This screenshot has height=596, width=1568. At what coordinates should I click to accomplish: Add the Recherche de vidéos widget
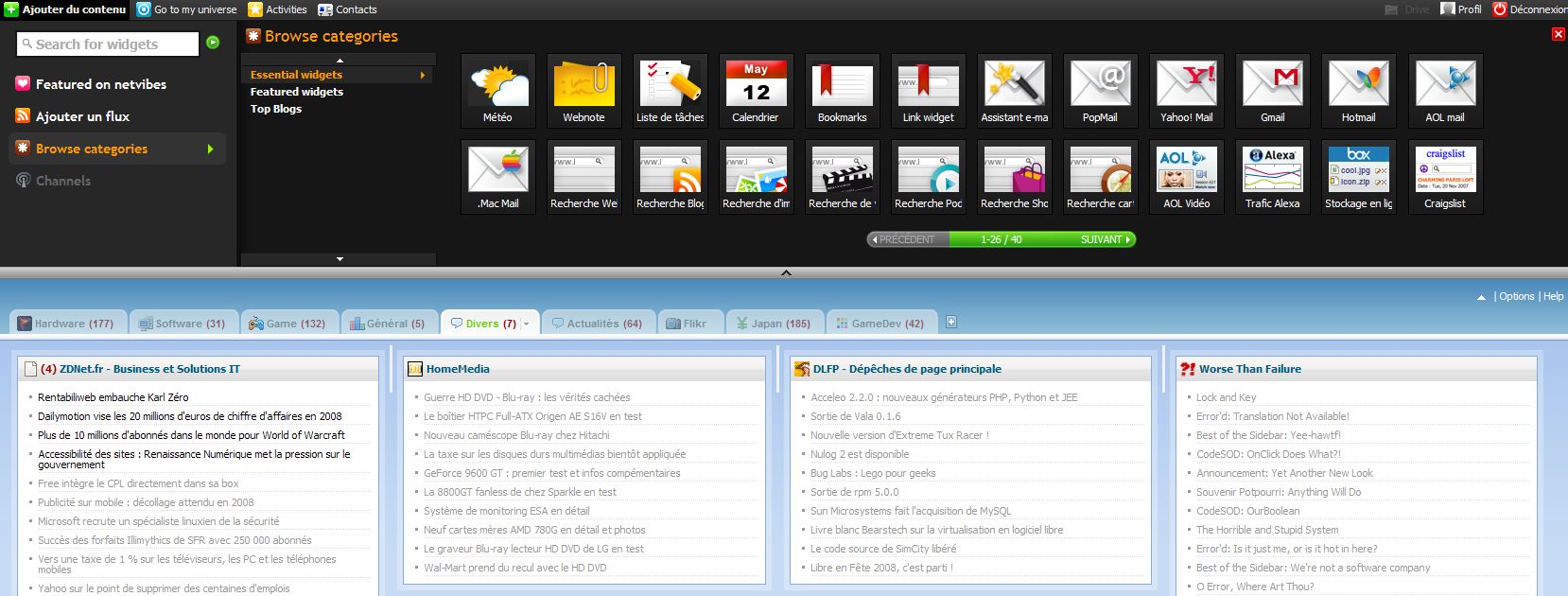coord(842,177)
